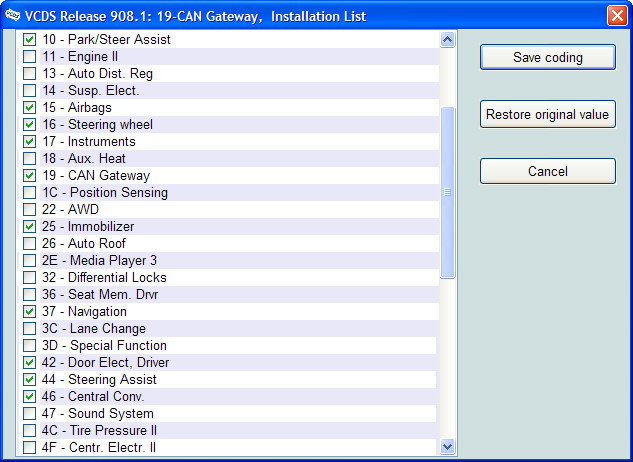Select the '19 - CAN Gateway' label
This screenshot has height=462, width=633.
point(96,175)
